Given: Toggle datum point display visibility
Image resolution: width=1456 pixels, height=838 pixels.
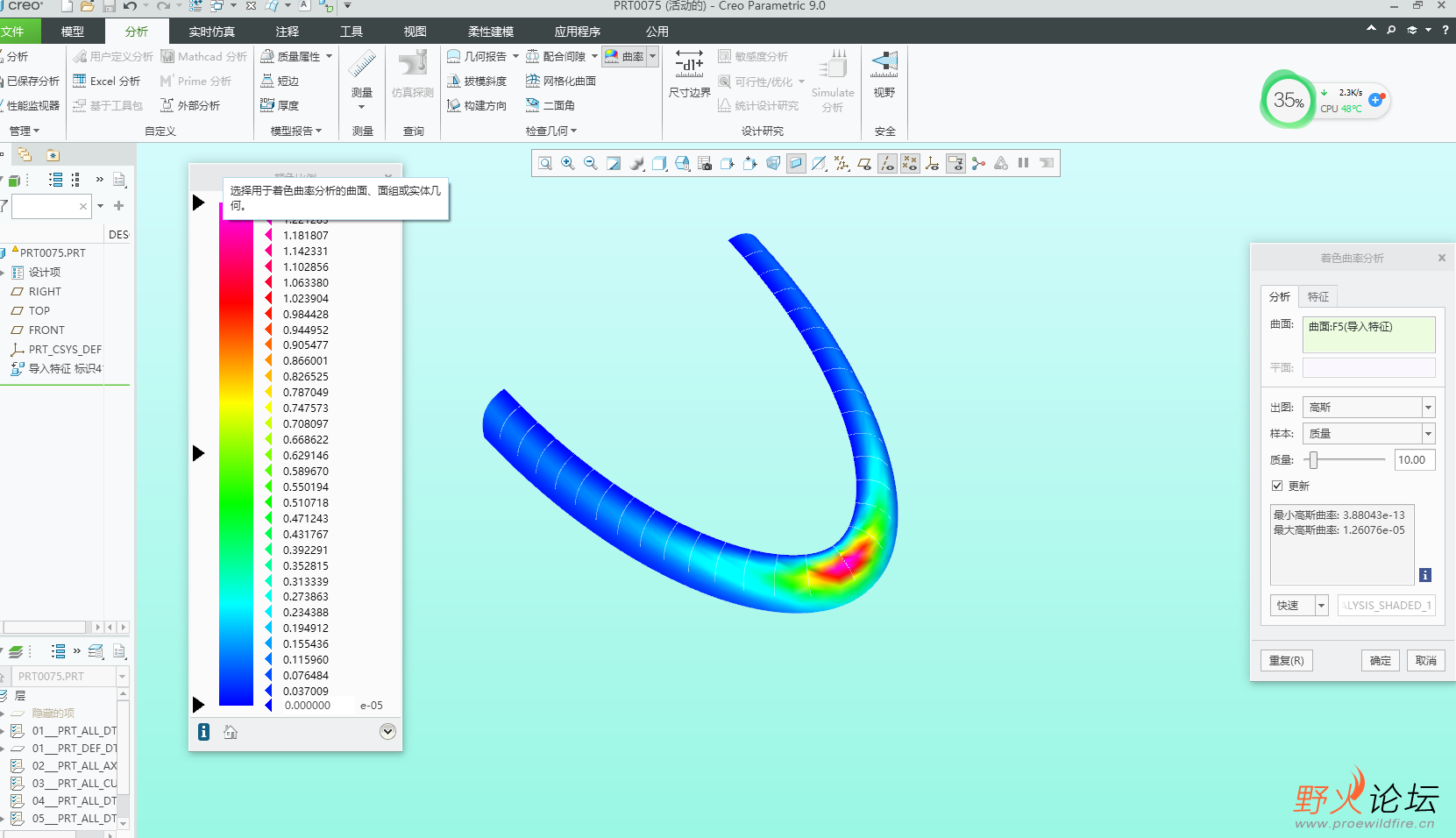Looking at the screenshot, I should pos(910,163).
